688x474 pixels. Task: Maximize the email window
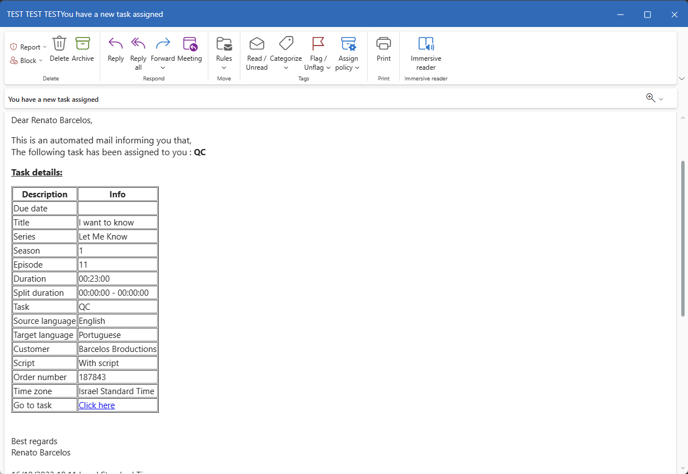647,14
